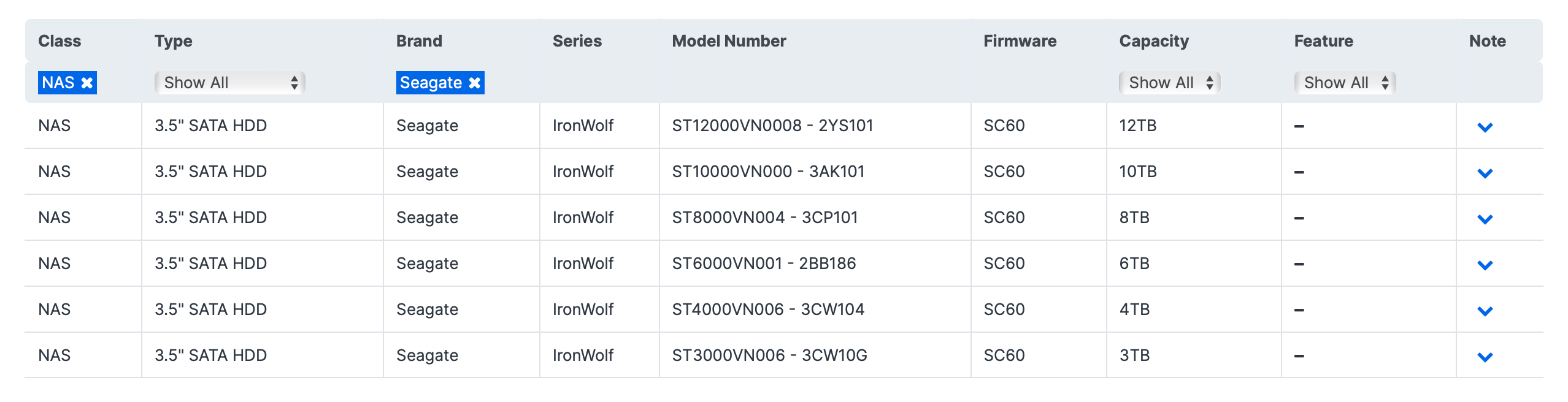Screen dimensions: 1568x402
Task: Click the Model Number column header
Action: click(x=729, y=41)
